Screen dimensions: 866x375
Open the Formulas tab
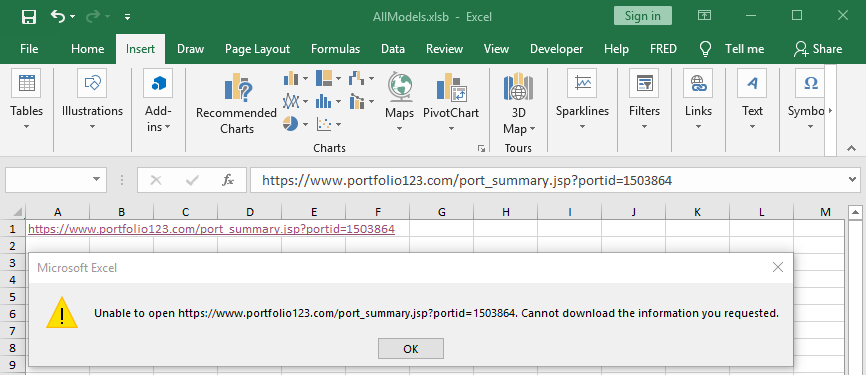click(335, 49)
